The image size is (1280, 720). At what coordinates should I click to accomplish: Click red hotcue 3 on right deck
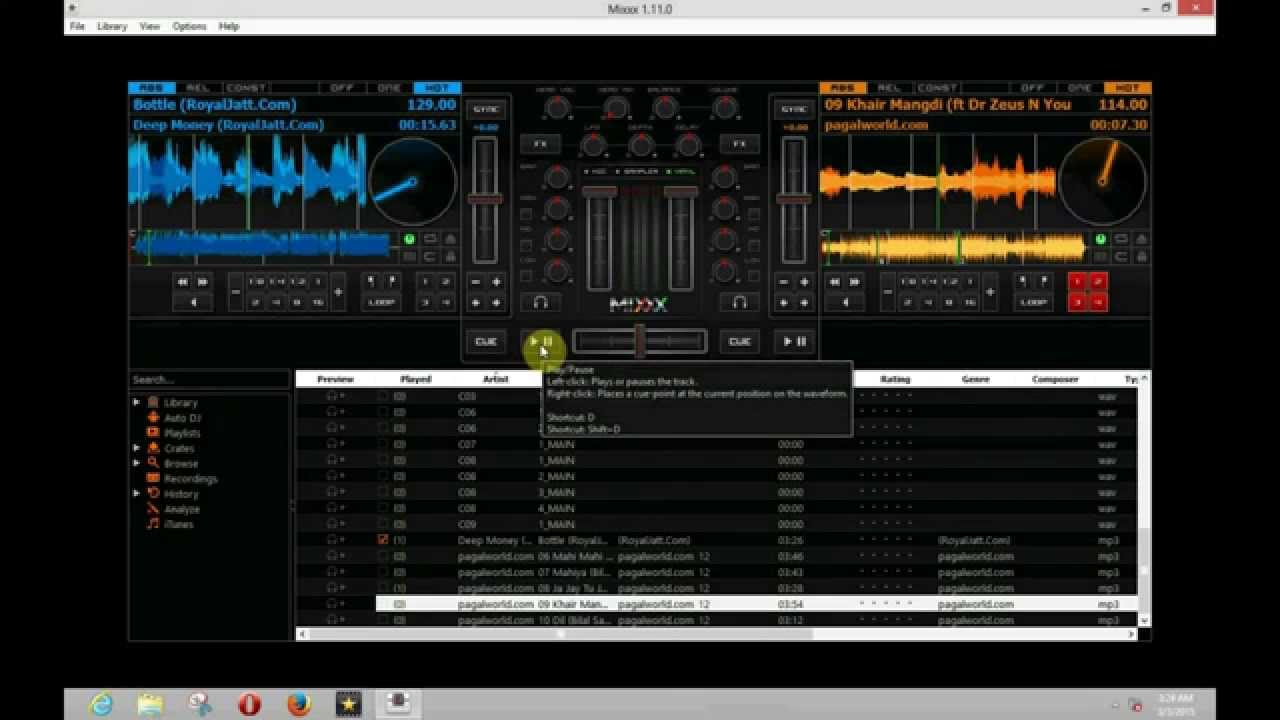[x=1078, y=302]
